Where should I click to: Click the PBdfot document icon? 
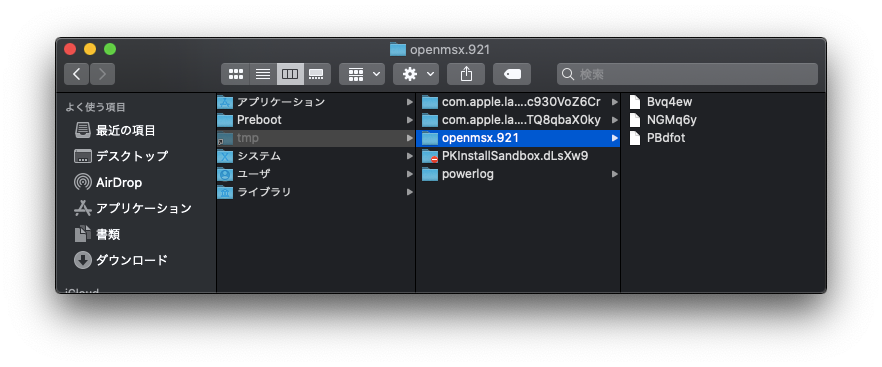[634, 138]
